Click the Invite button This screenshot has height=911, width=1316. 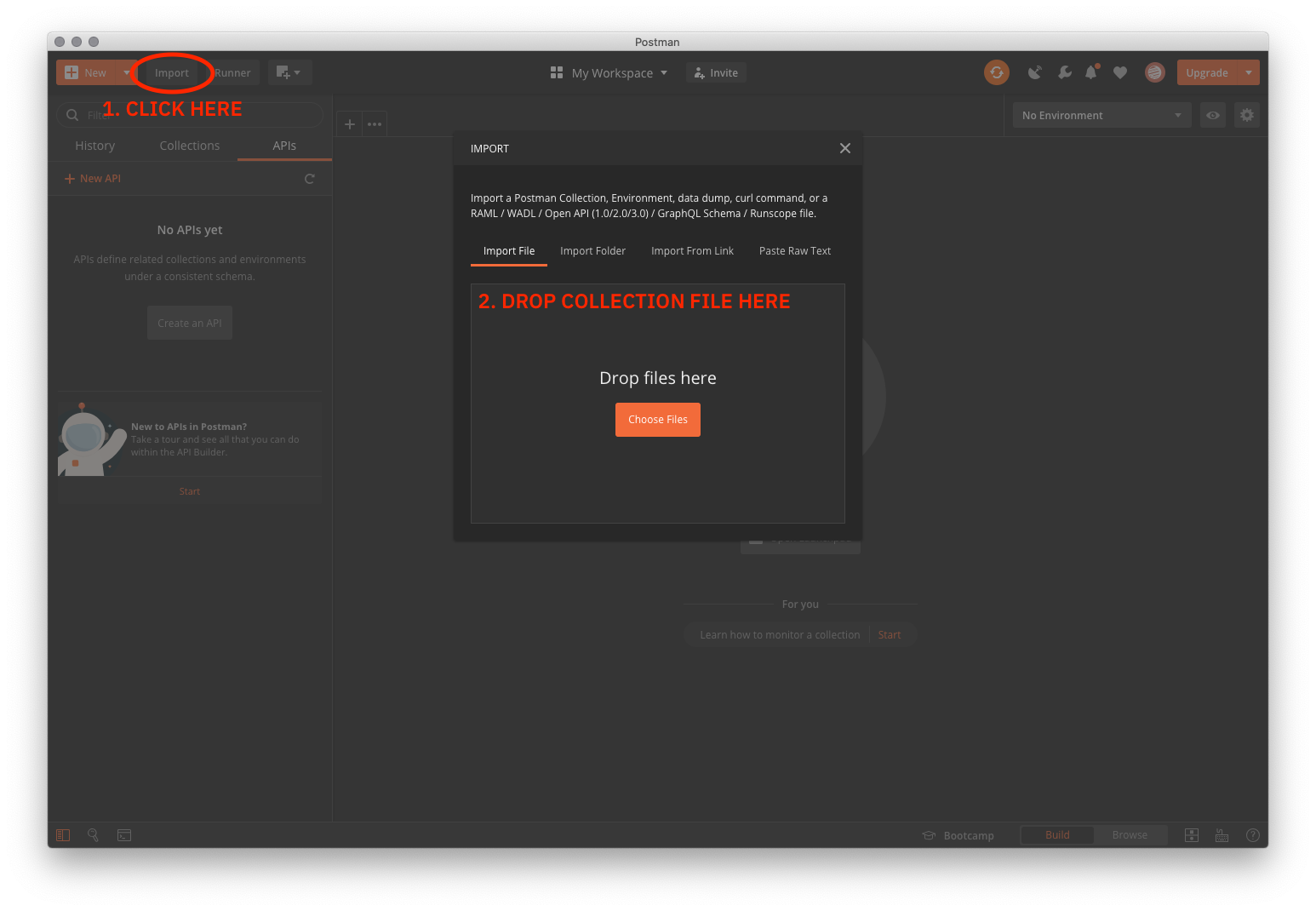[x=717, y=73]
